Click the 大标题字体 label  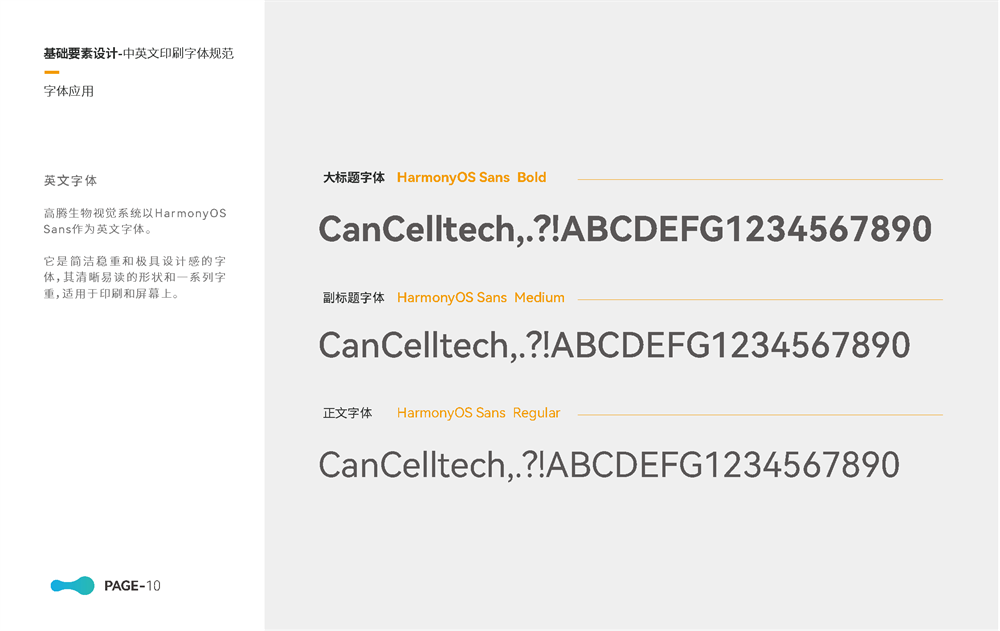[x=353, y=178]
